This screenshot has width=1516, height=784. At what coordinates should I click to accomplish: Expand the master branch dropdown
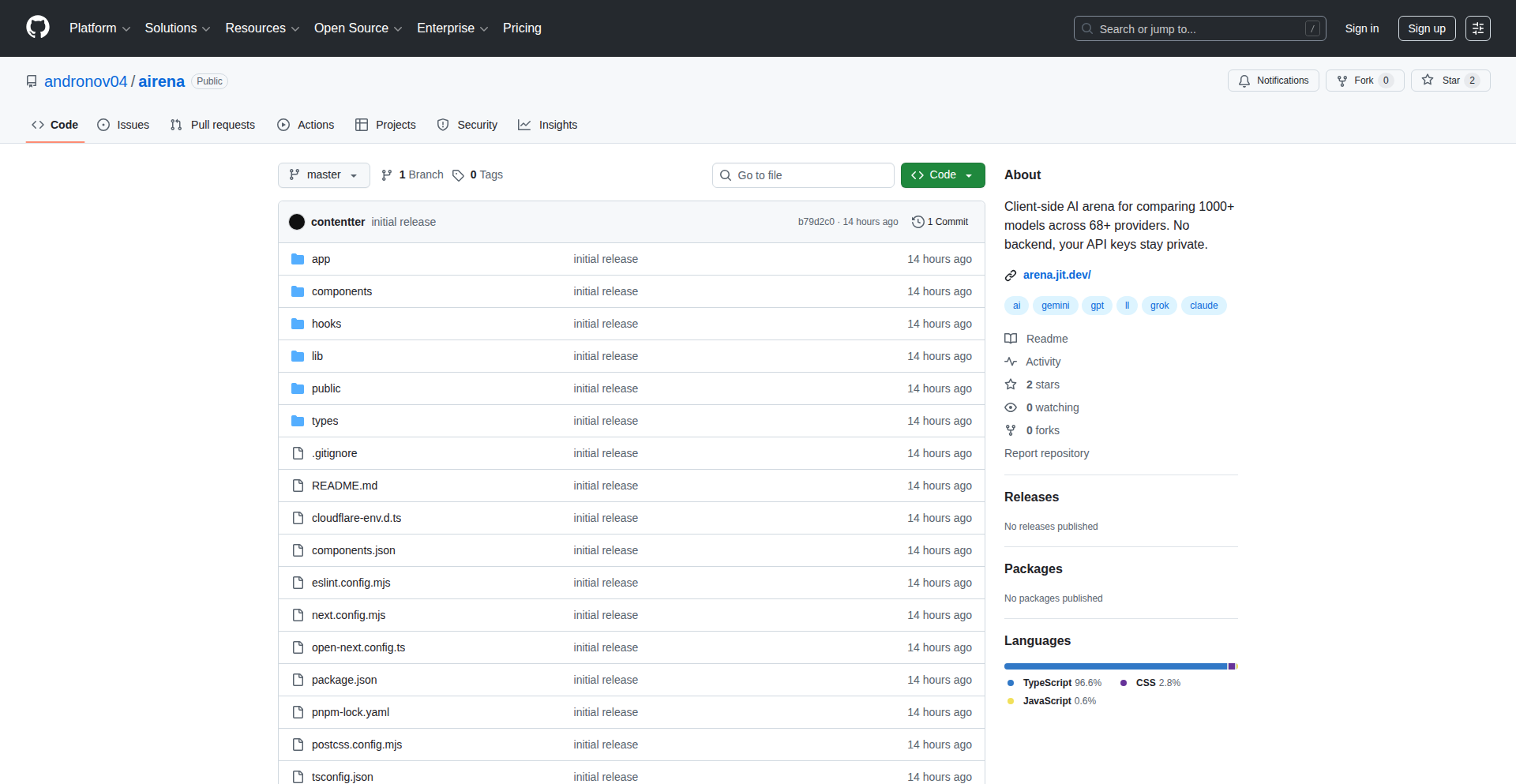pos(324,175)
